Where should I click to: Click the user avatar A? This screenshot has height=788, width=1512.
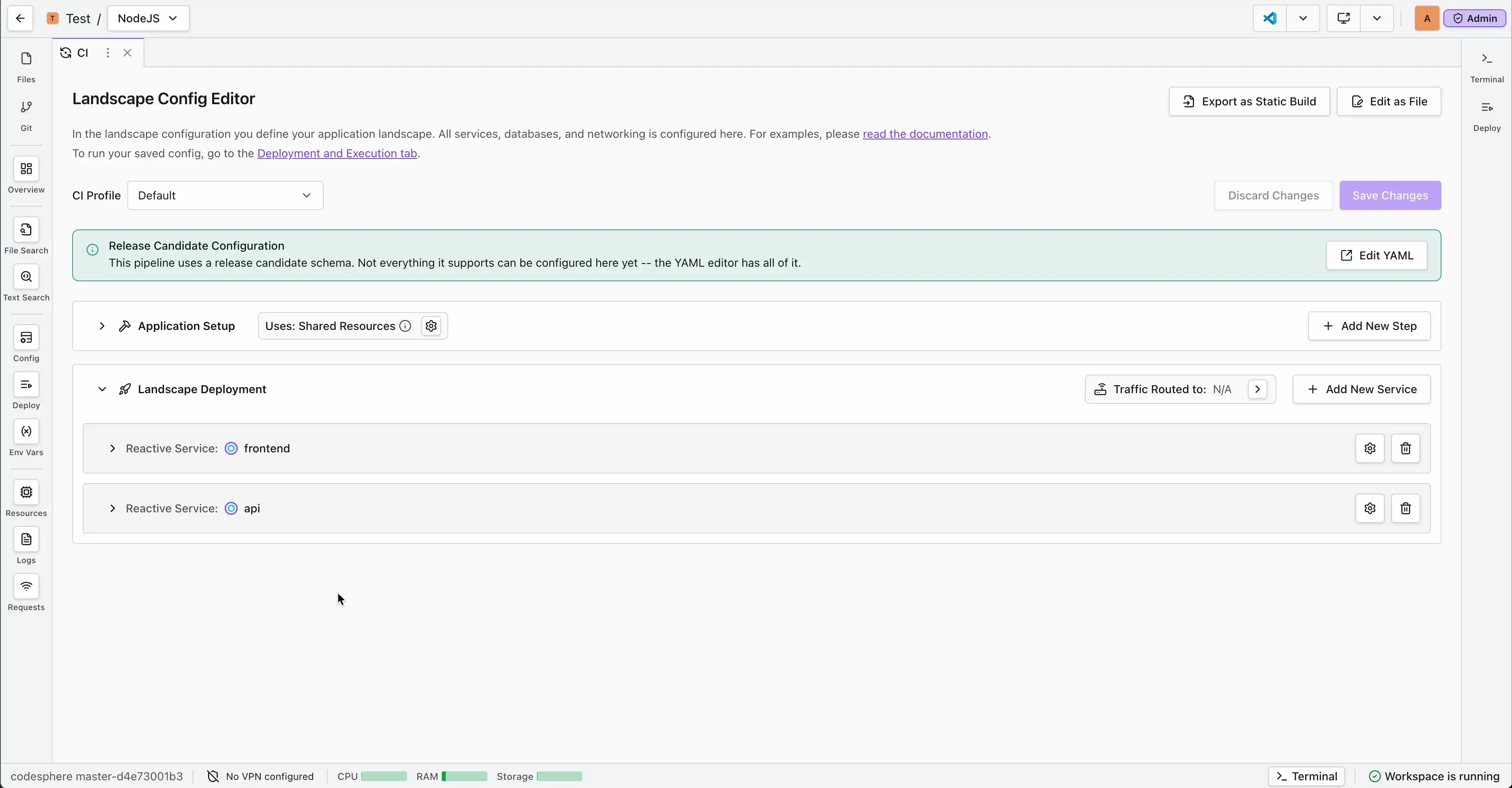(x=1427, y=18)
